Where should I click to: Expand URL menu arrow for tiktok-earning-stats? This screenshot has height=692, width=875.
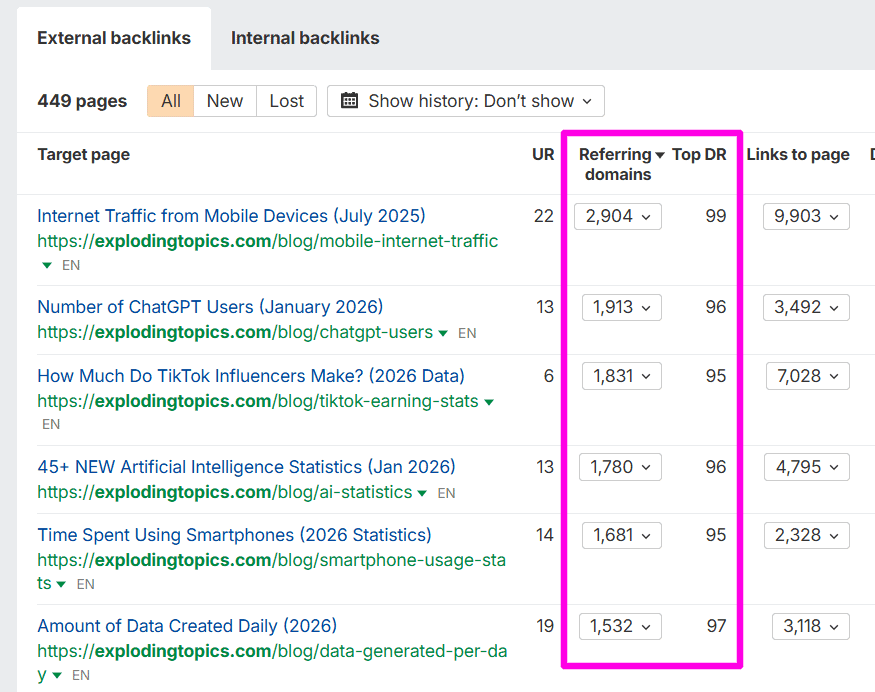click(x=489, y=402)
